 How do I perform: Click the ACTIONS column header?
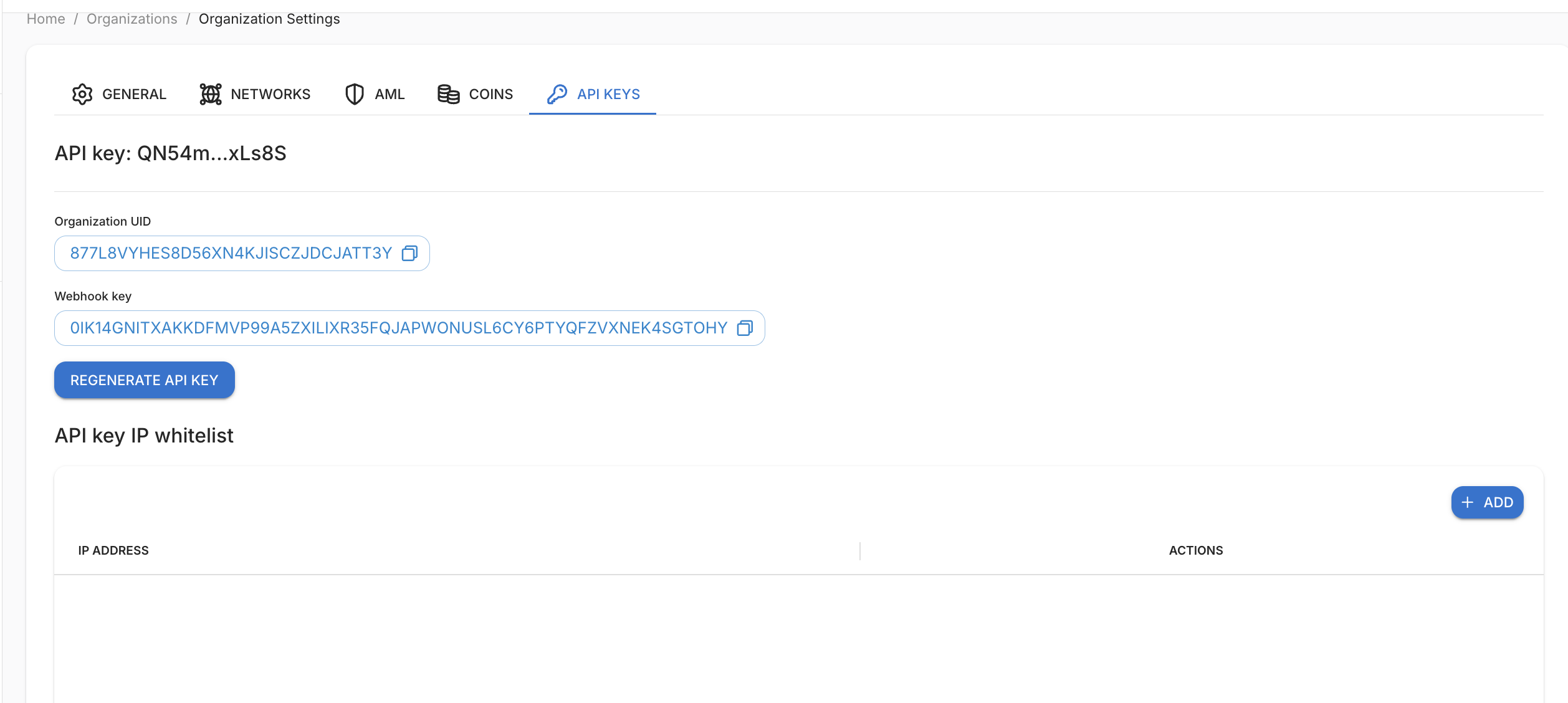click(1196, 550)
